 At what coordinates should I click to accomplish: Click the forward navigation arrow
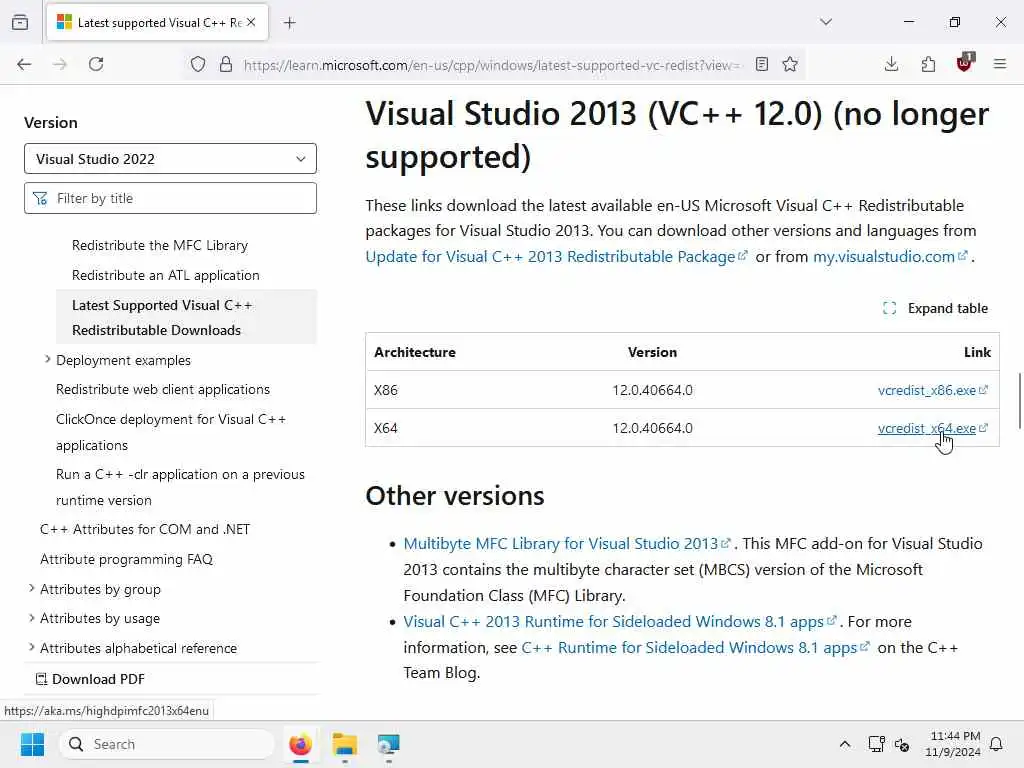coord(60,64)
